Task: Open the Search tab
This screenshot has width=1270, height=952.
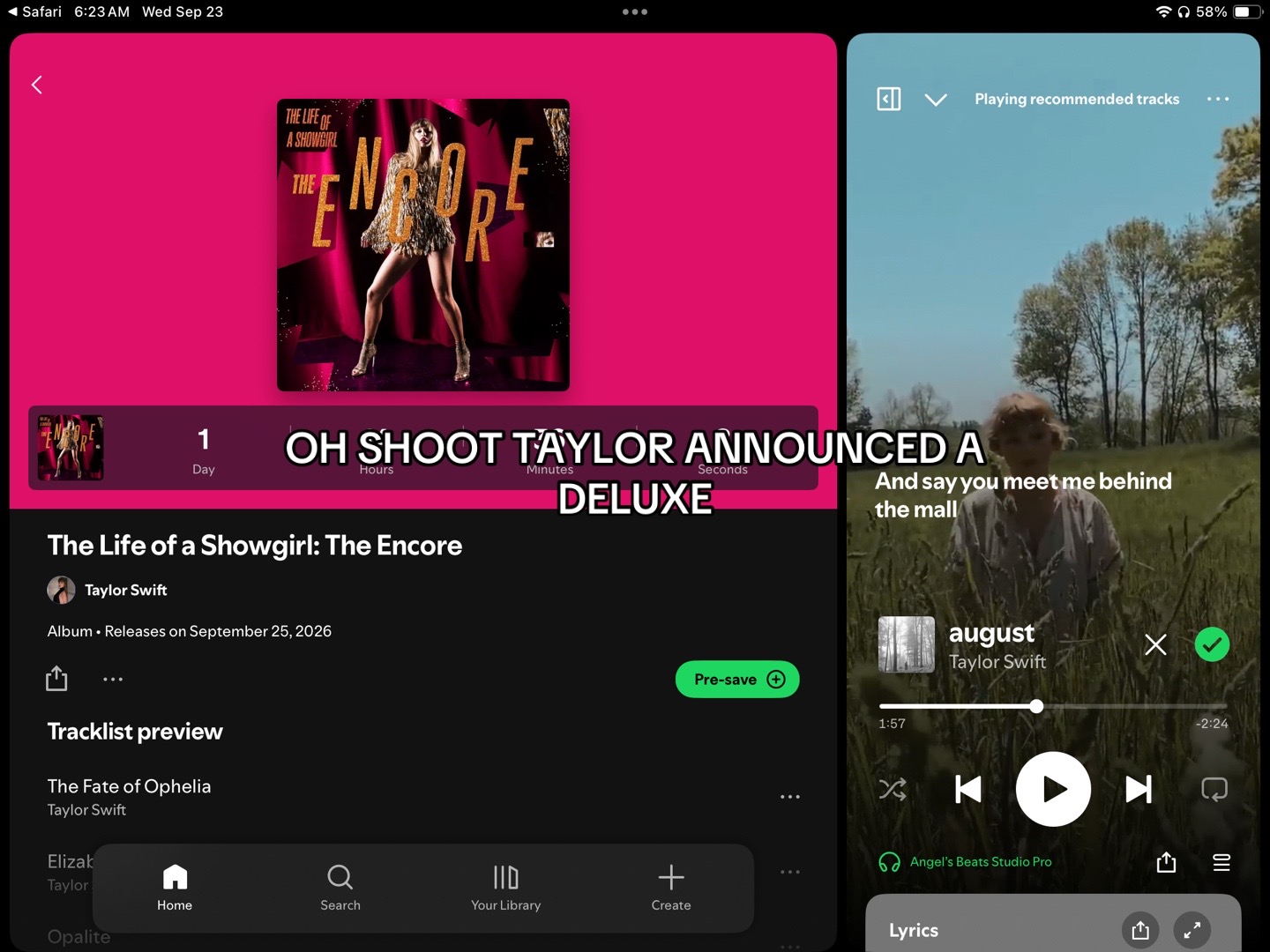Action: (340, 888)
